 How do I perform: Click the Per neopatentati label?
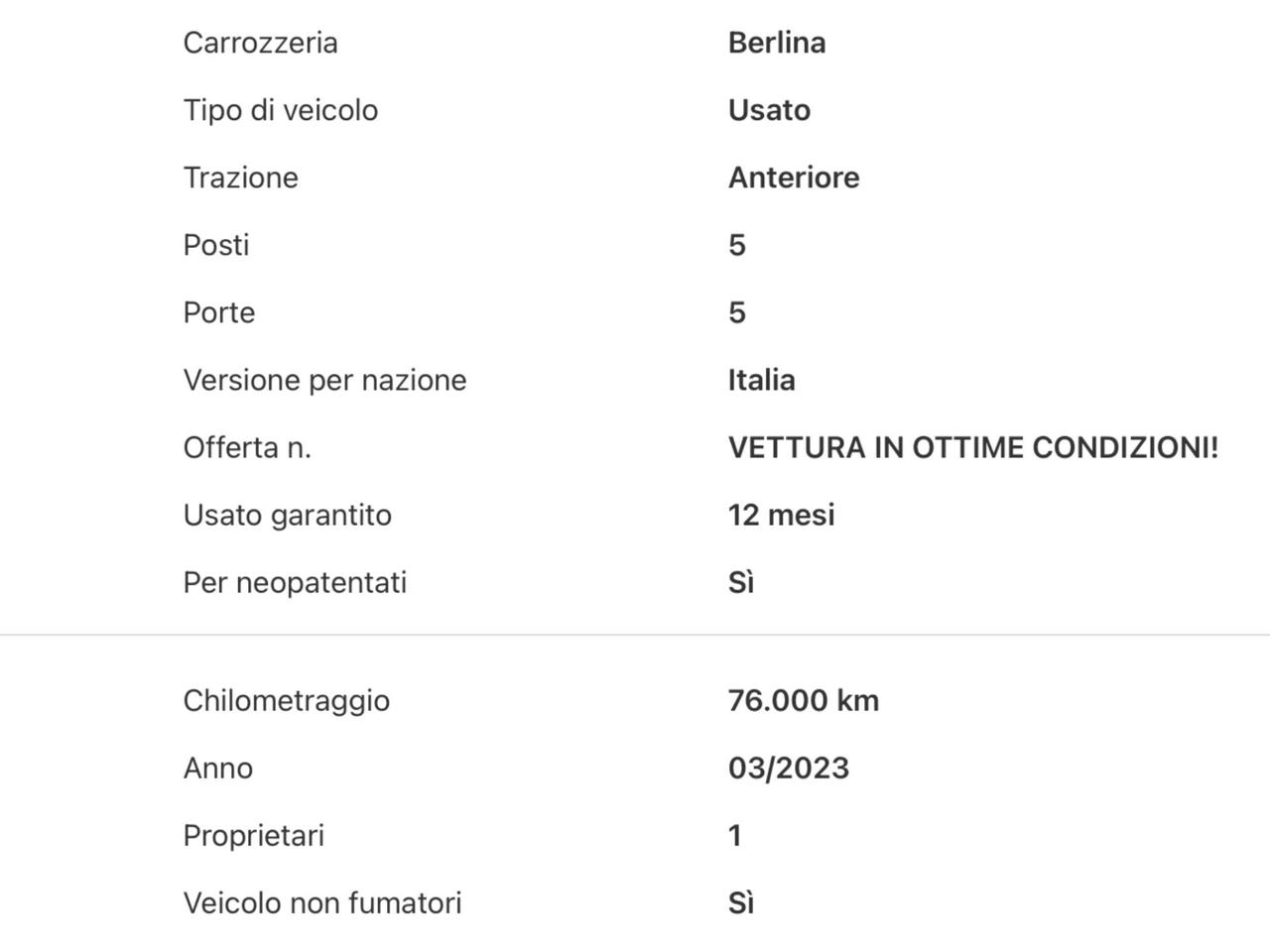coord(295,582)
